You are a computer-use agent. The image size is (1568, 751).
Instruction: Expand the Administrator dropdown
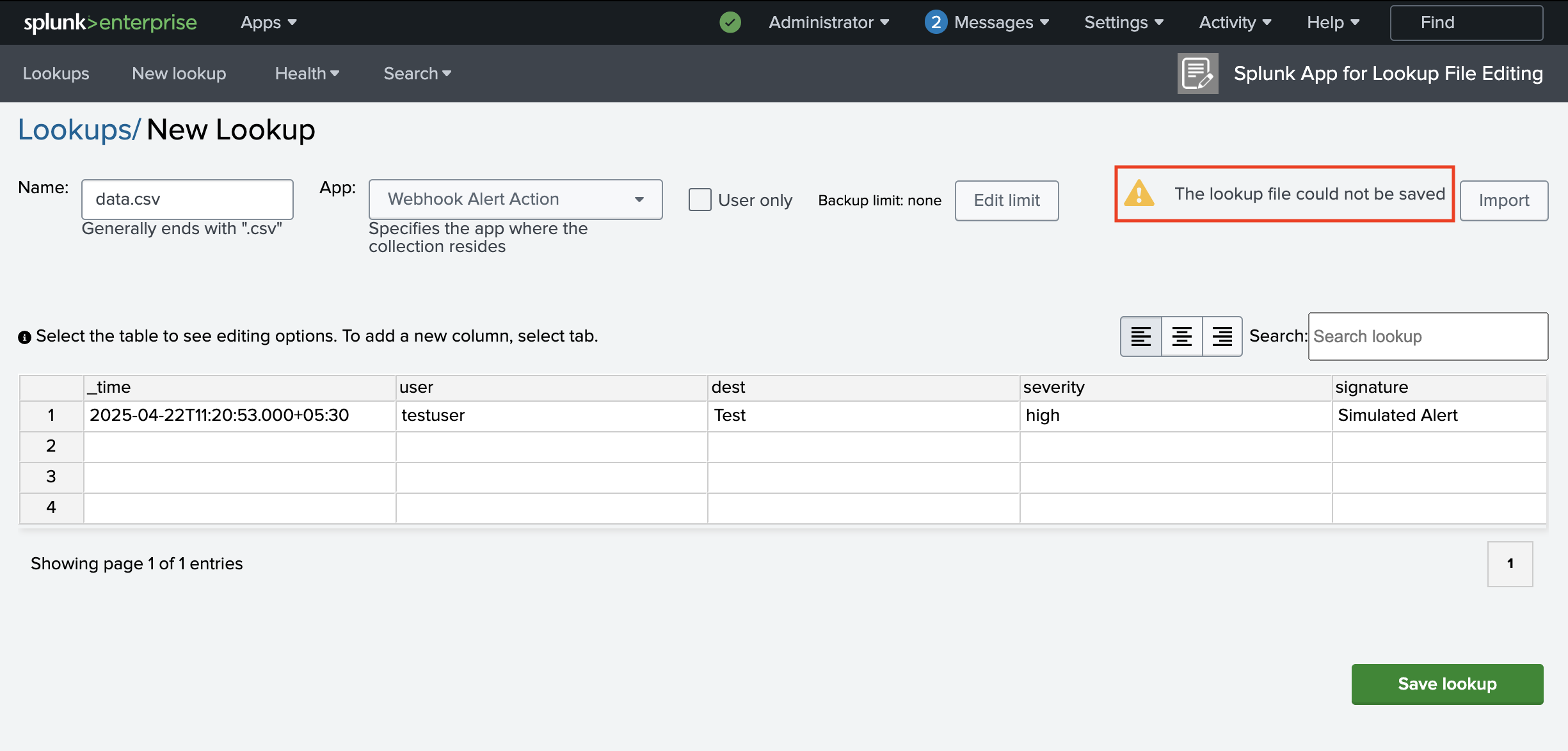point(829,22)
